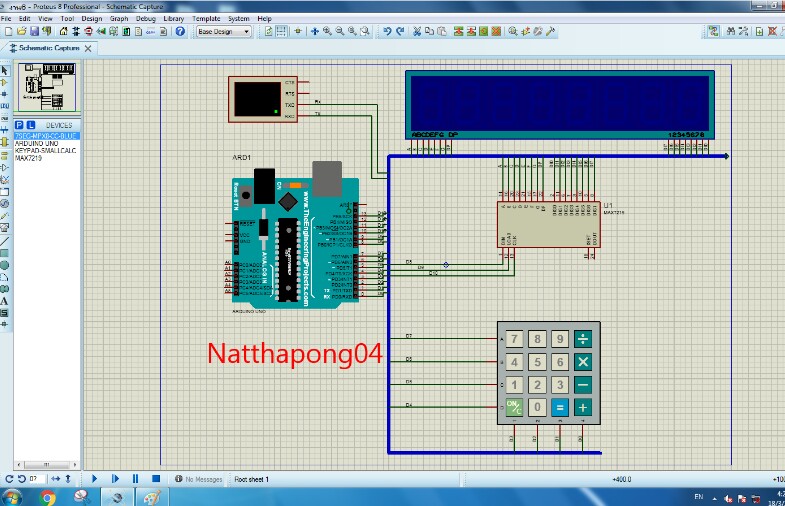The height and width of the screenshot is (506, 785).
Task: Click the New Sheet icon
Action: [x=759, y=32]
